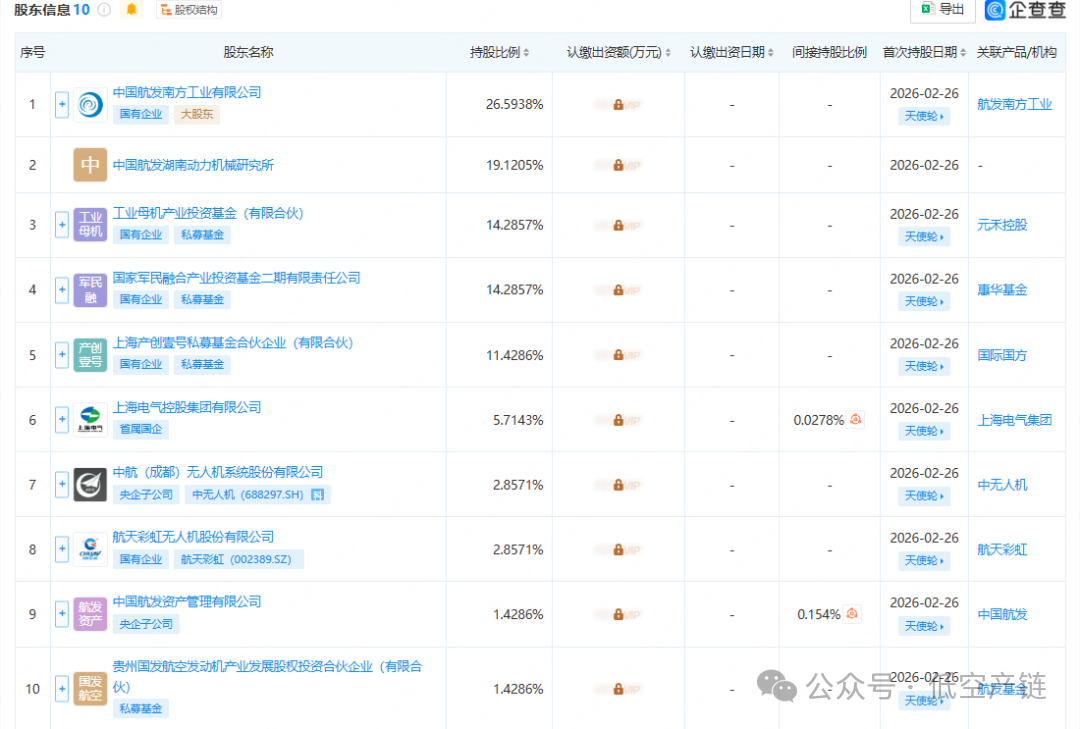The image size is (1080, 729).
Task: Open the 上海电气集团 link in related column
Action: [1015, 419]
